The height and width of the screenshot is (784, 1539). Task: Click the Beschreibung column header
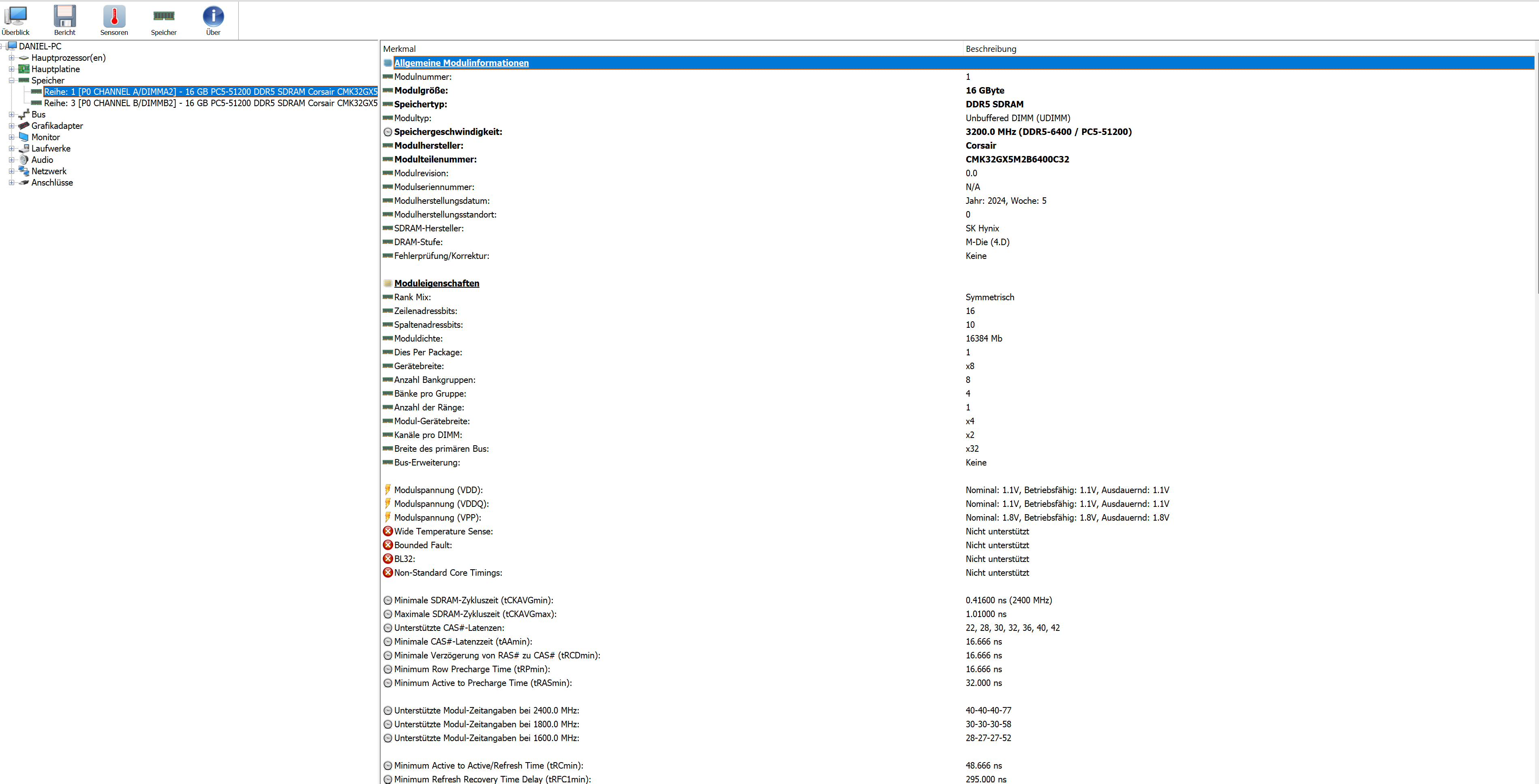992,48
